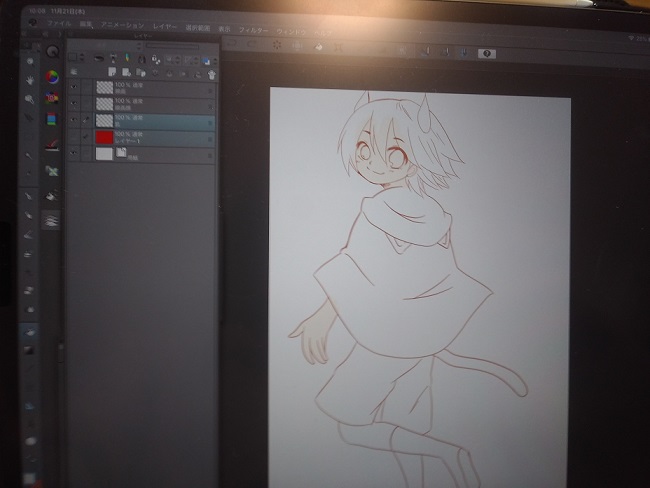Click the 用紙 paper layer thumbnail
Image resolution: width=650 pixels, height=488 pixels.
coord(104,154)
